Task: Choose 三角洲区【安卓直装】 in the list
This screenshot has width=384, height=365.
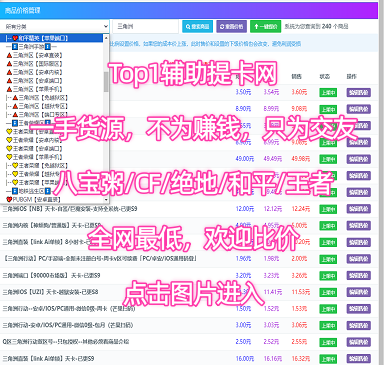Action: click(x=52, y=55)
